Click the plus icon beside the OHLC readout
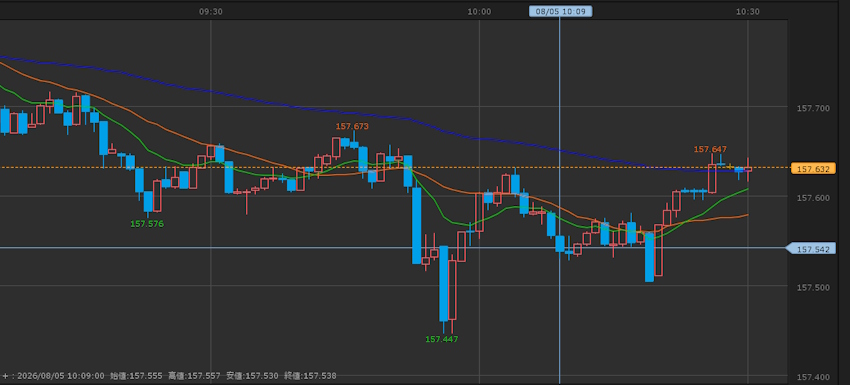The image size is (850, 385). coord(5,376)
